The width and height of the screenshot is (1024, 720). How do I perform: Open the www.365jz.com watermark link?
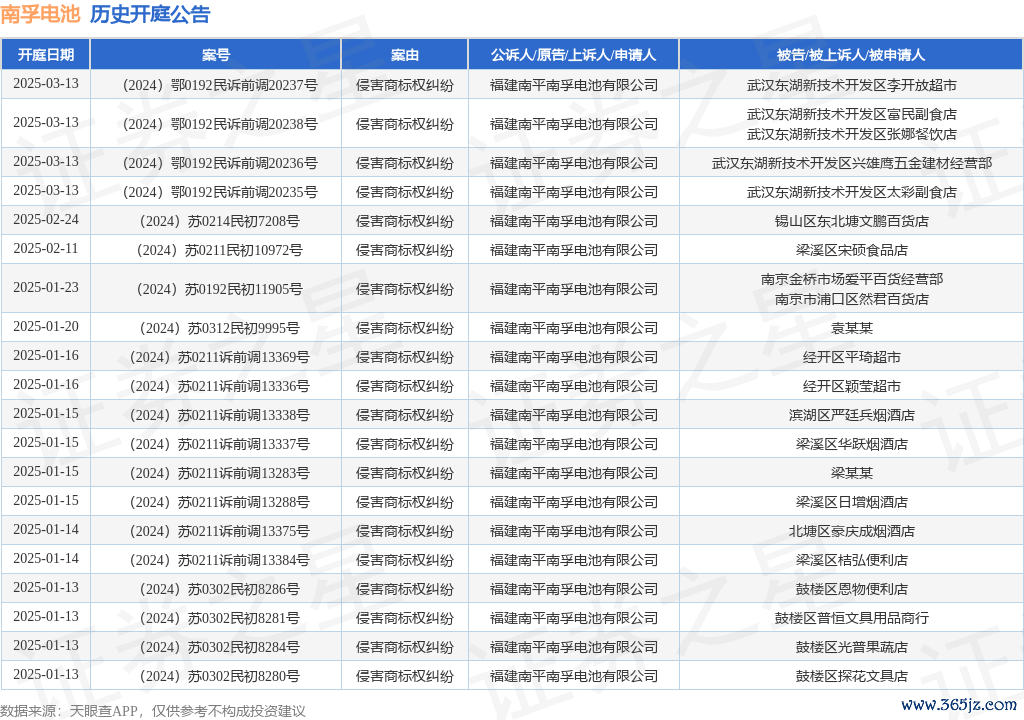click(x=959, y=705)
